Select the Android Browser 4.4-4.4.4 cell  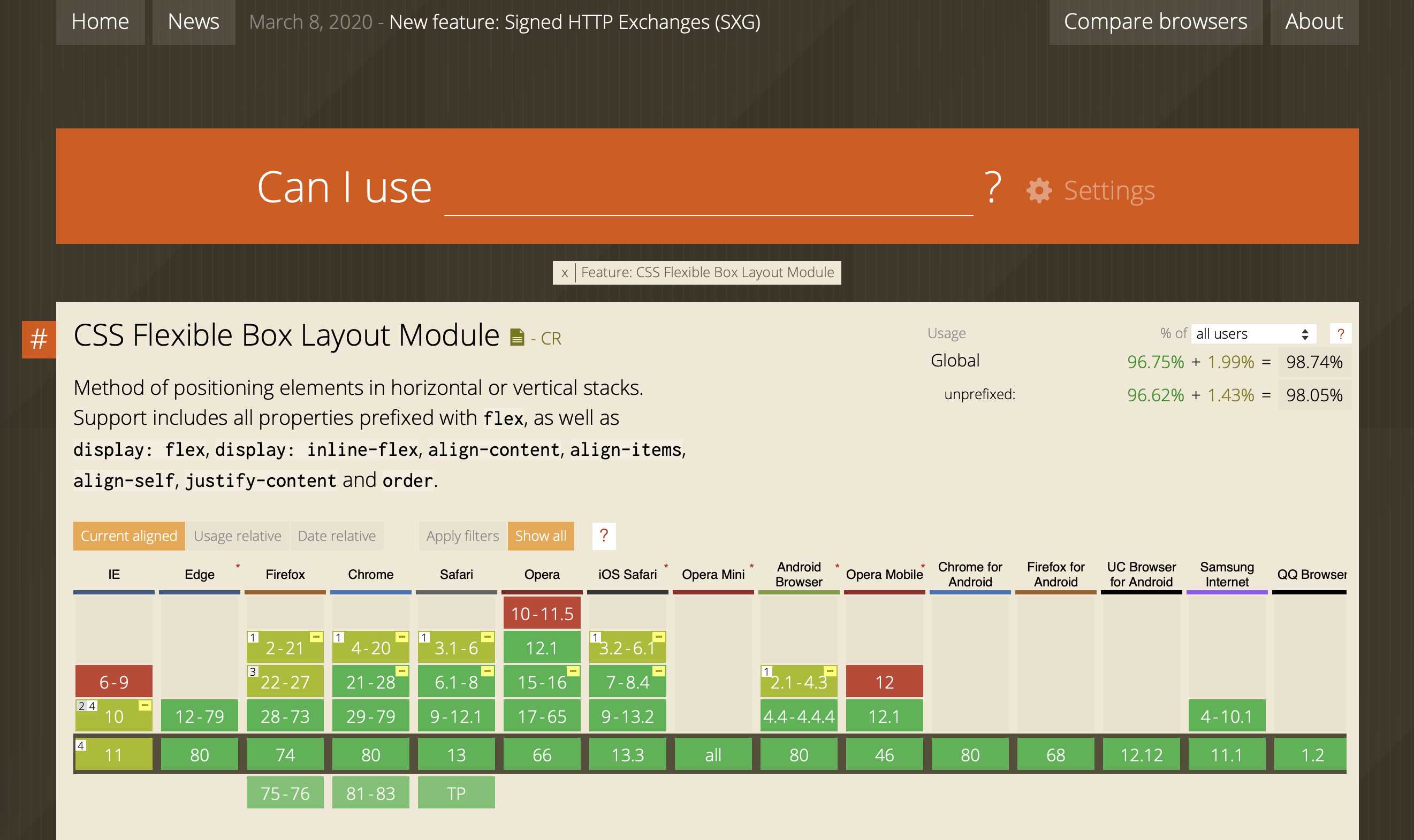click(799, 716)
